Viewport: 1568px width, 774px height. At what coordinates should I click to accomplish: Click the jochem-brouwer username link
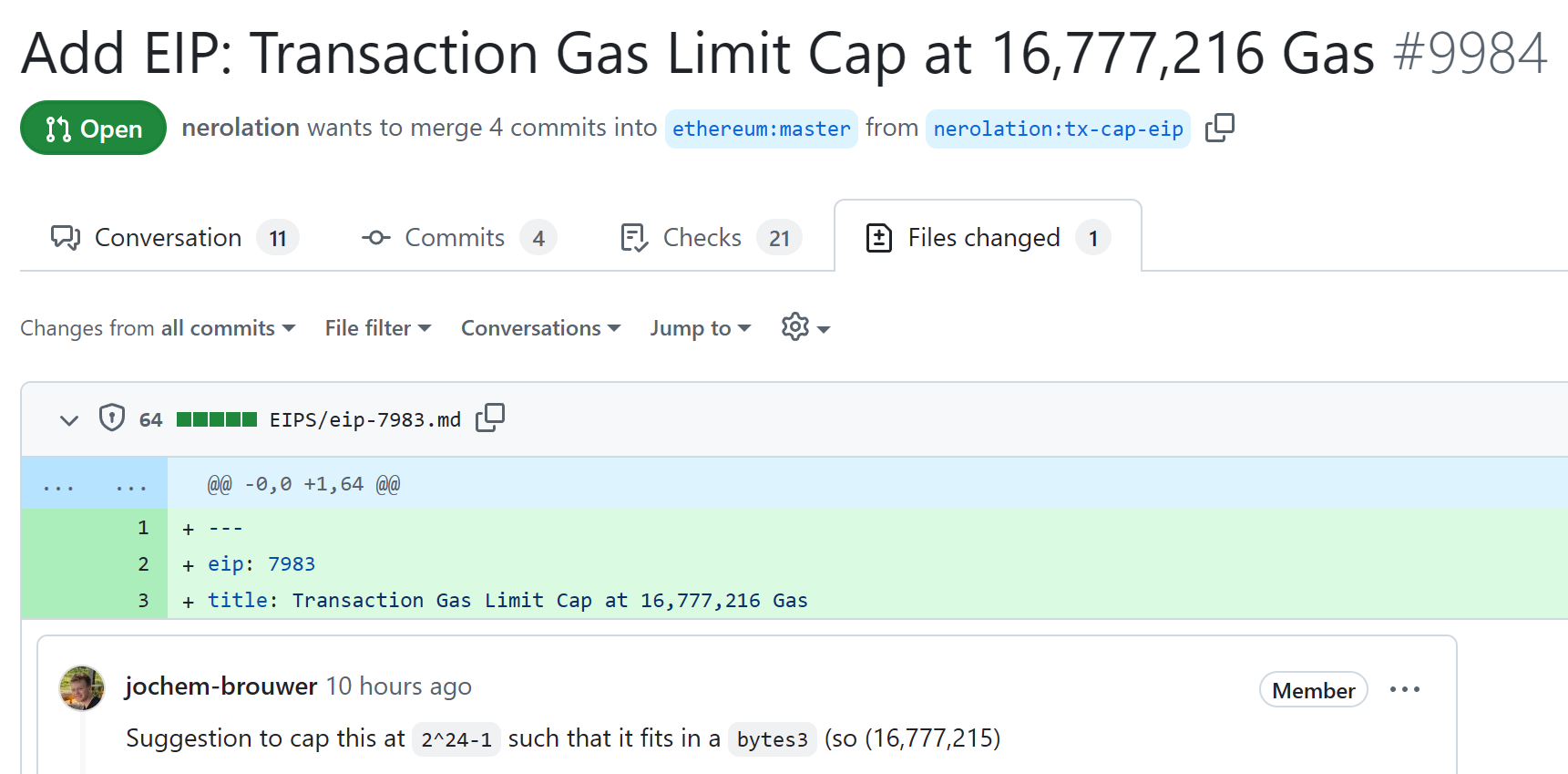(221, 686)
